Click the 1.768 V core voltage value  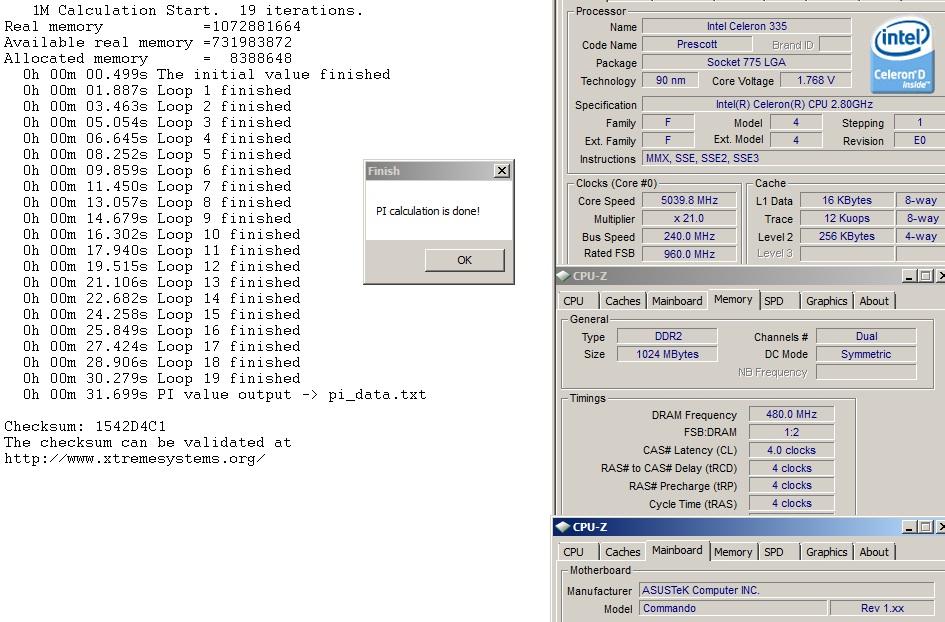815,80
